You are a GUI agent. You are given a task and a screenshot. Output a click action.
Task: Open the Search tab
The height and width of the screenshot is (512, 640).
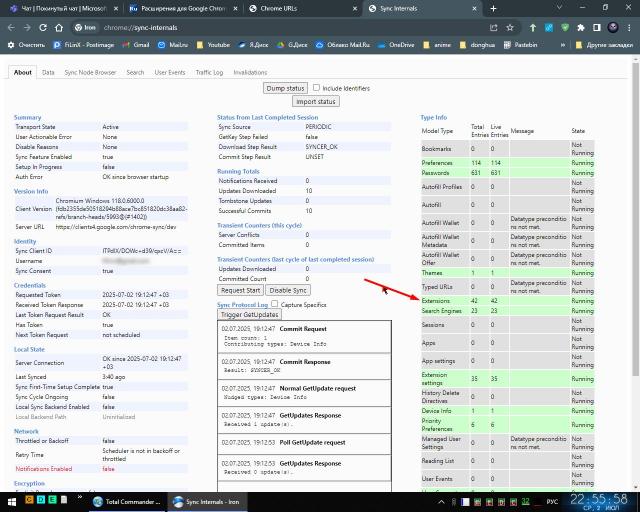pos(135,72)
